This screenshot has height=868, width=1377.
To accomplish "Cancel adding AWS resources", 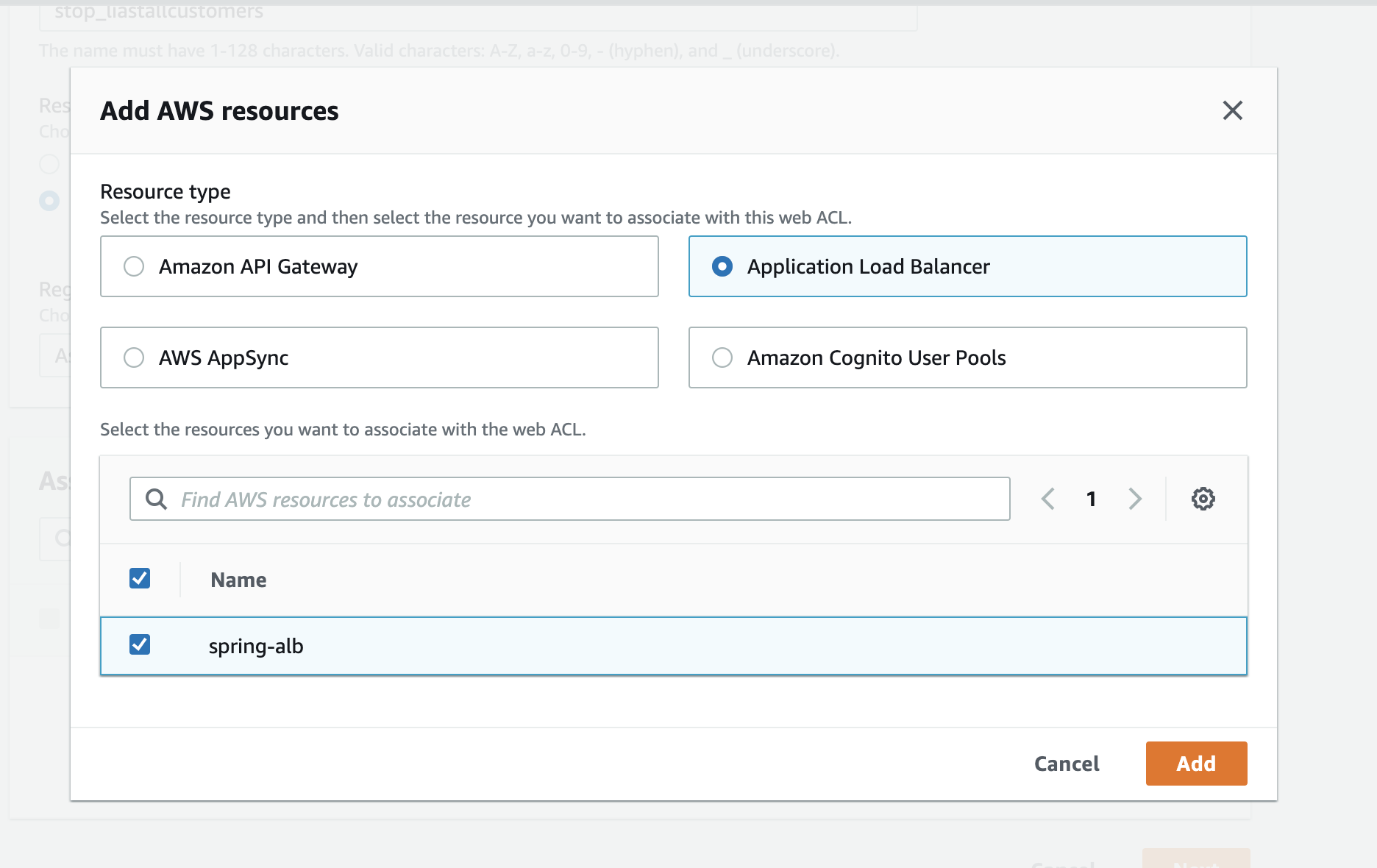I will (x=1067, y=764).
